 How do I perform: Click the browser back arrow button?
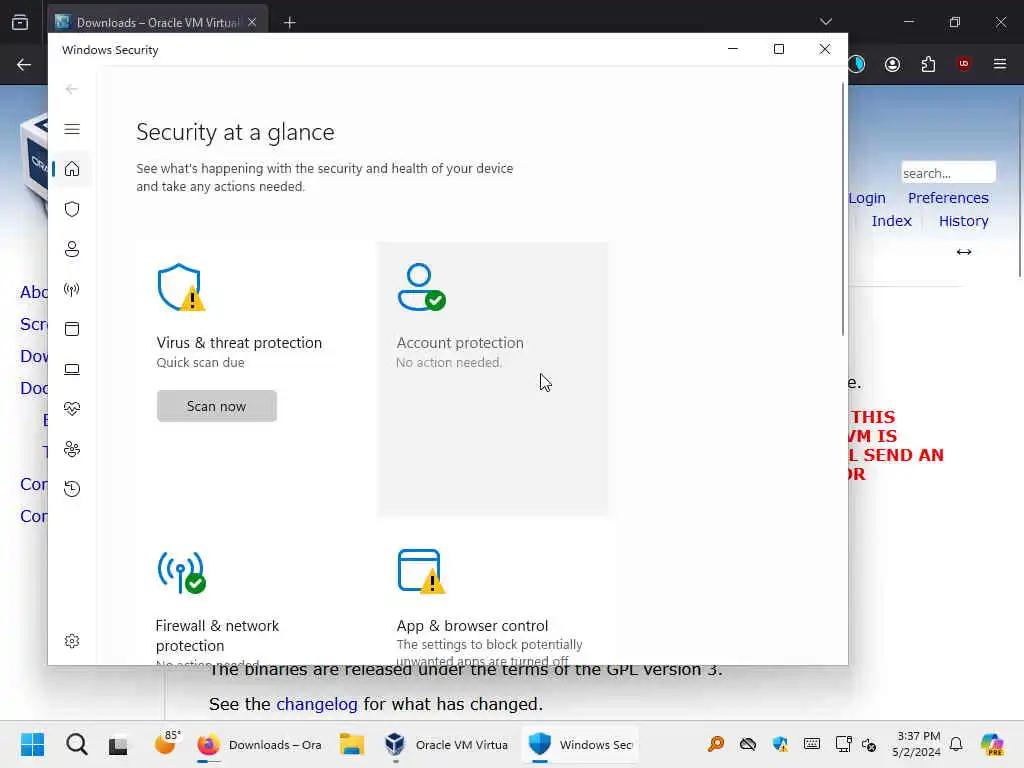pyautogui.click(x=24, y=64)
